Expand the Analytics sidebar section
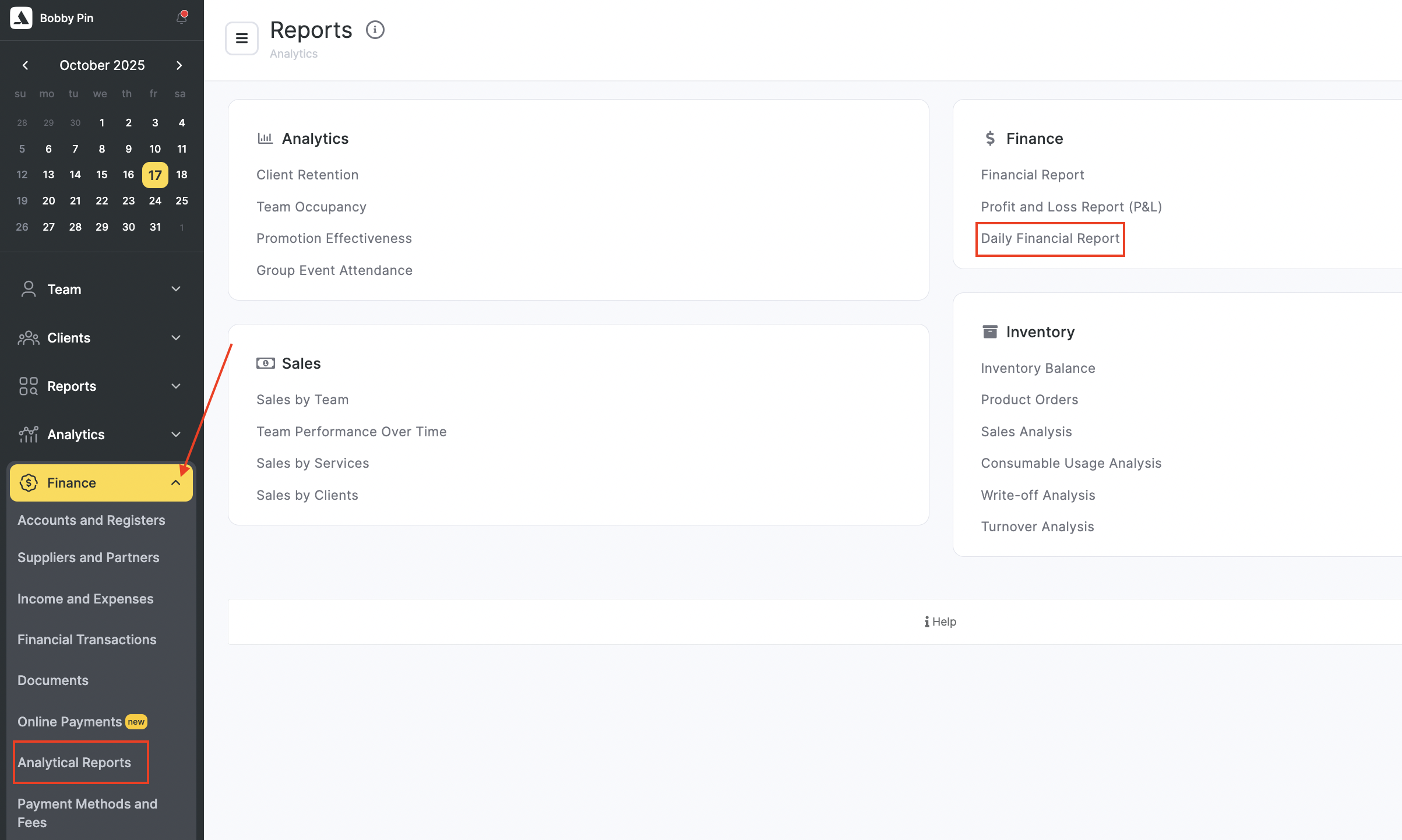Viewport: 1402px width, 840px height. [175, 435]
